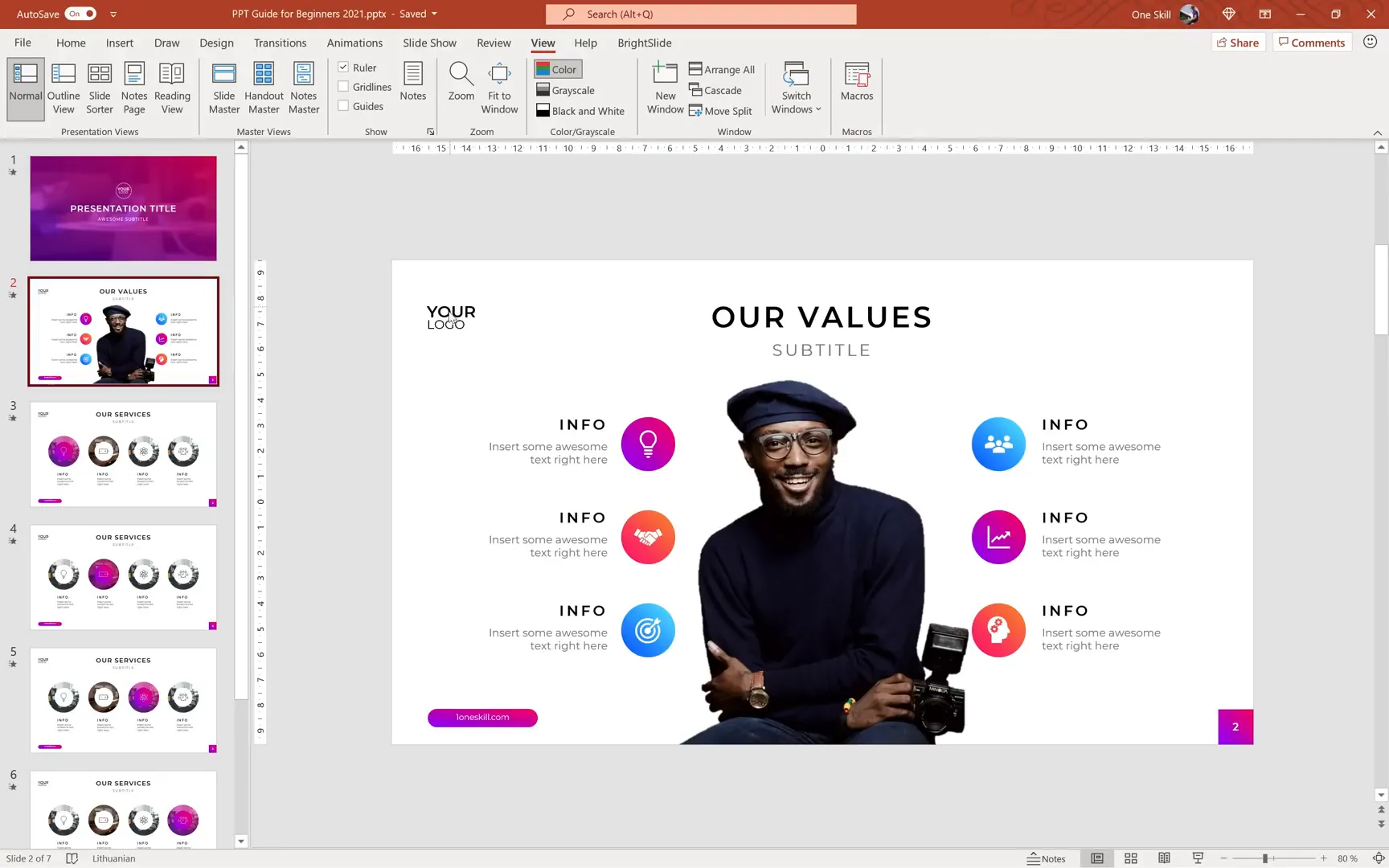Image resolution: width=1389 pixels, height=868 pixels.
Task: Open Reading View from status bar
Action: [x=1164, y=858]
